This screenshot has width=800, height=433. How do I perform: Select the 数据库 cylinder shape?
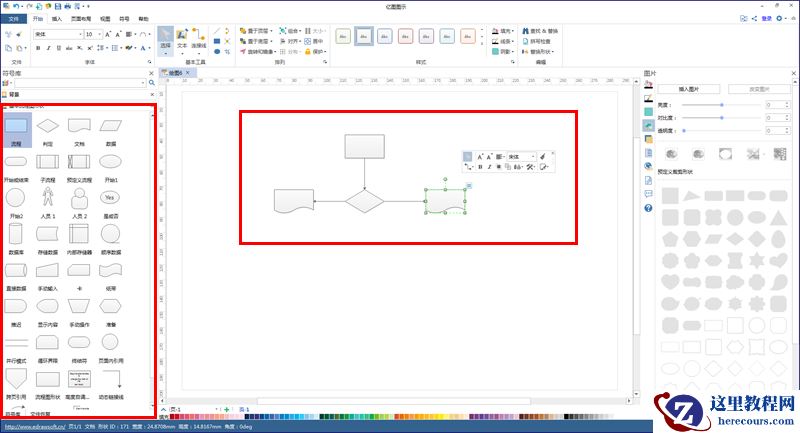16,234
